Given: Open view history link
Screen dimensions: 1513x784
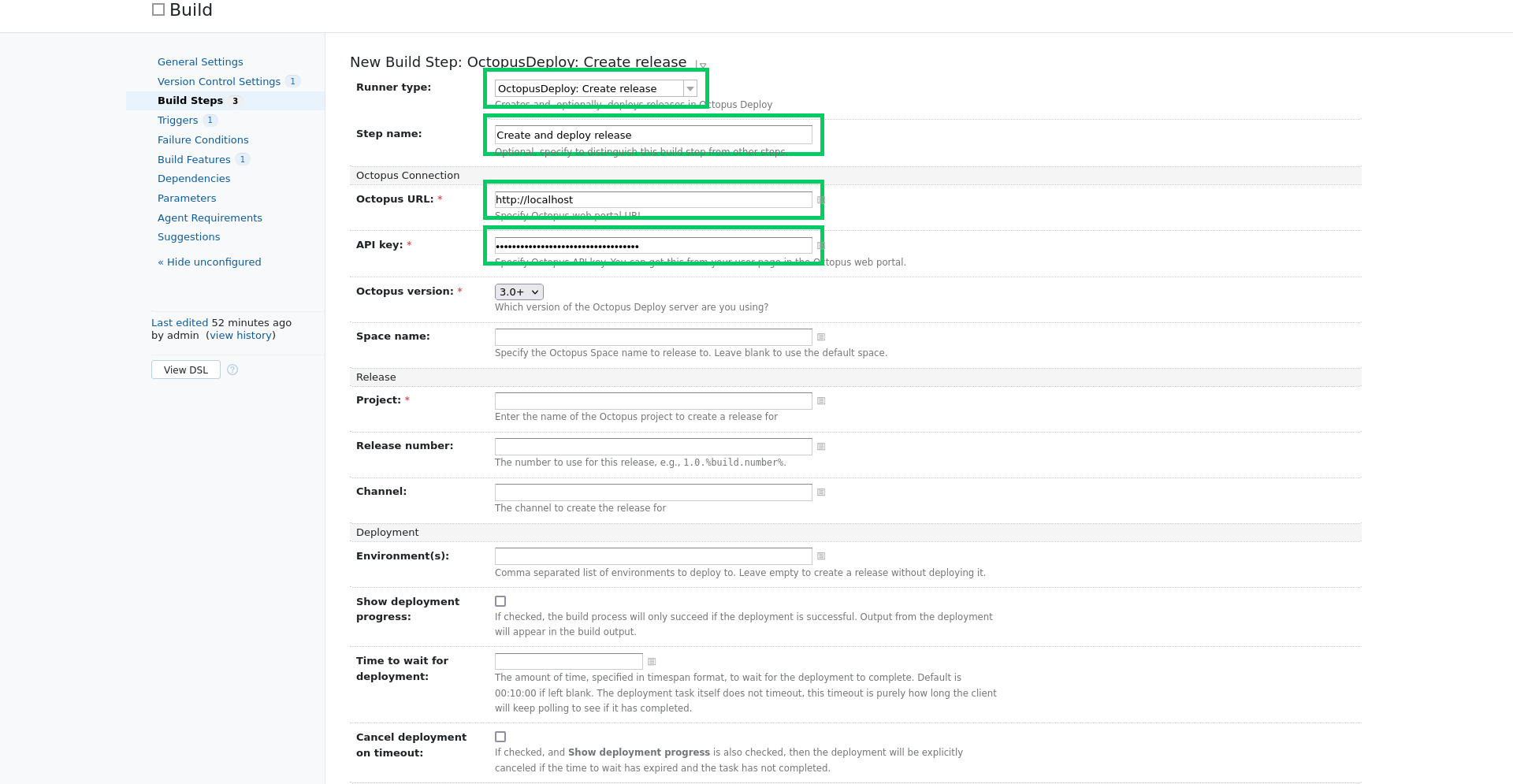Looking at the screenshot, I should [x=241, y=335].
